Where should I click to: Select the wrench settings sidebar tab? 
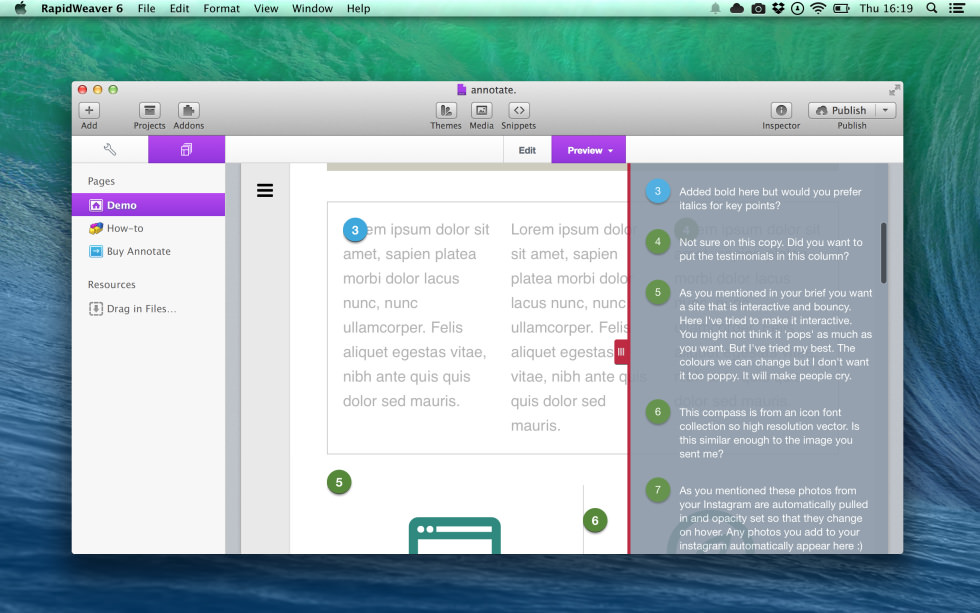[x=110, y=149]
